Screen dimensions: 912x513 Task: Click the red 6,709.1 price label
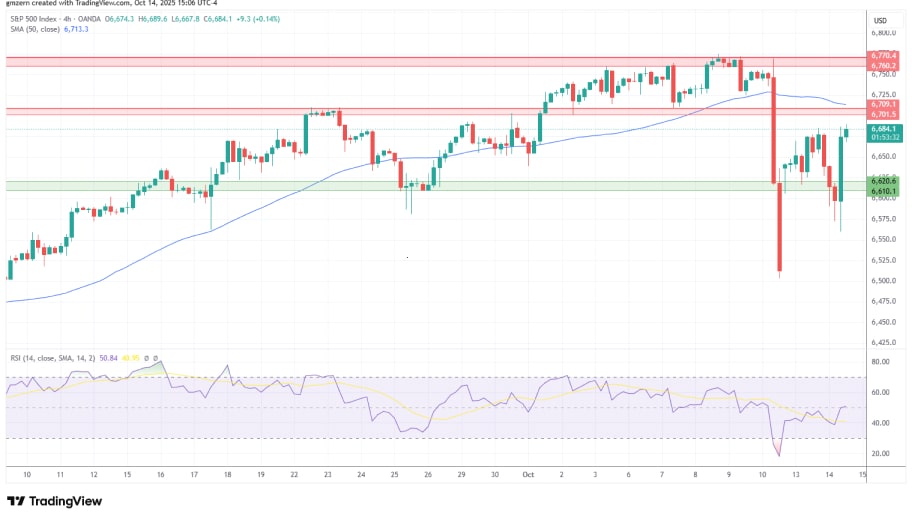[884, 104]
